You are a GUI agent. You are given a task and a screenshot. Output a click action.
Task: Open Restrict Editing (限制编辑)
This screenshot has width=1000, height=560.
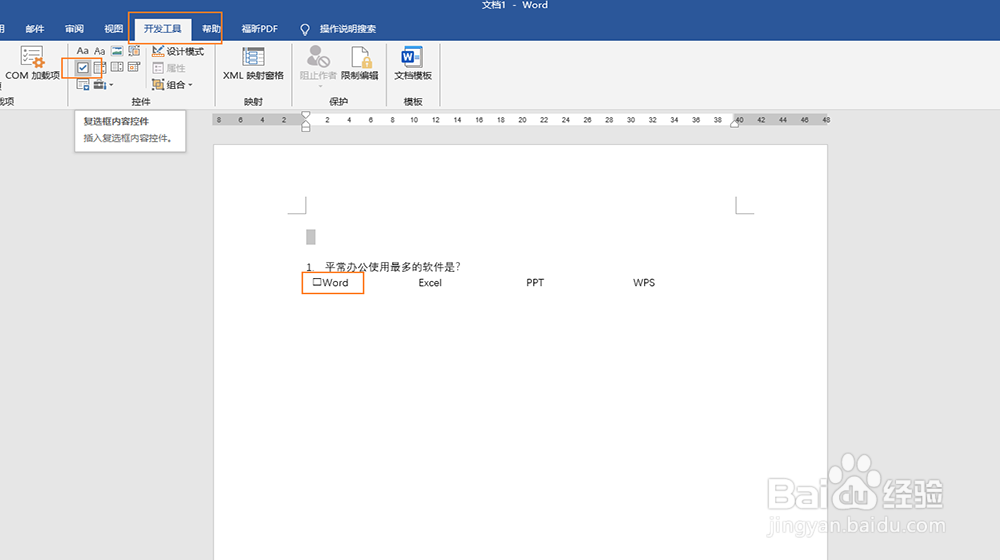point(360,63)
